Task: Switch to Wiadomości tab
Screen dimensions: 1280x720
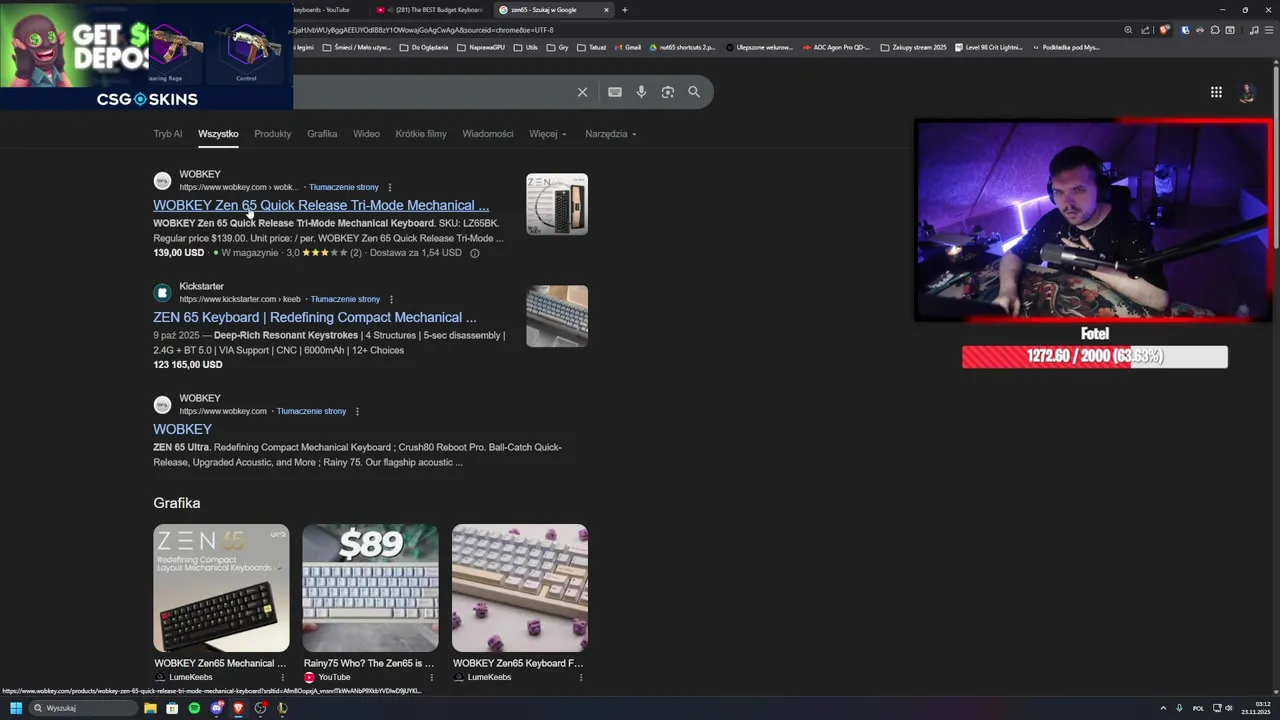Action: point(488,134)
